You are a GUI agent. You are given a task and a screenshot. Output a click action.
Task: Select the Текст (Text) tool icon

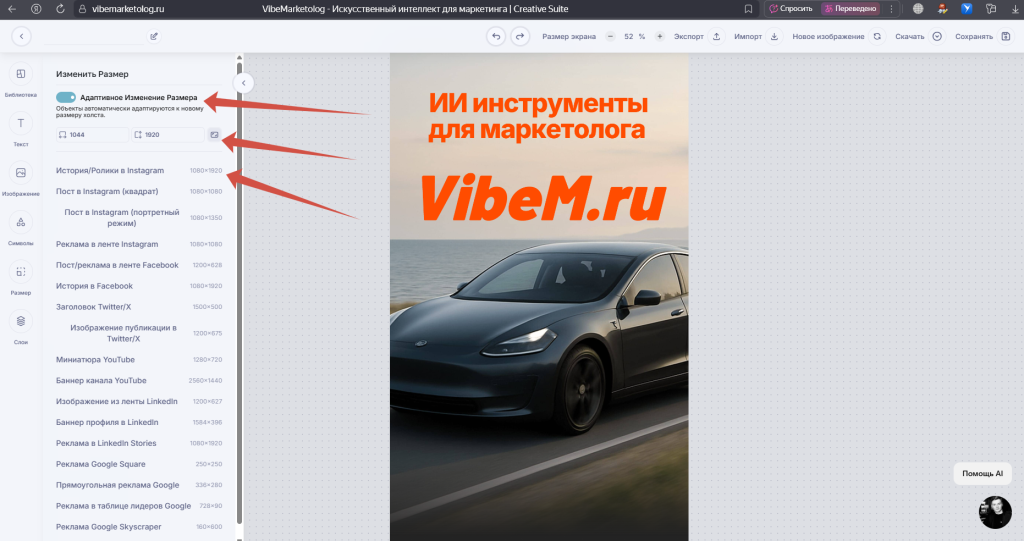21,124
